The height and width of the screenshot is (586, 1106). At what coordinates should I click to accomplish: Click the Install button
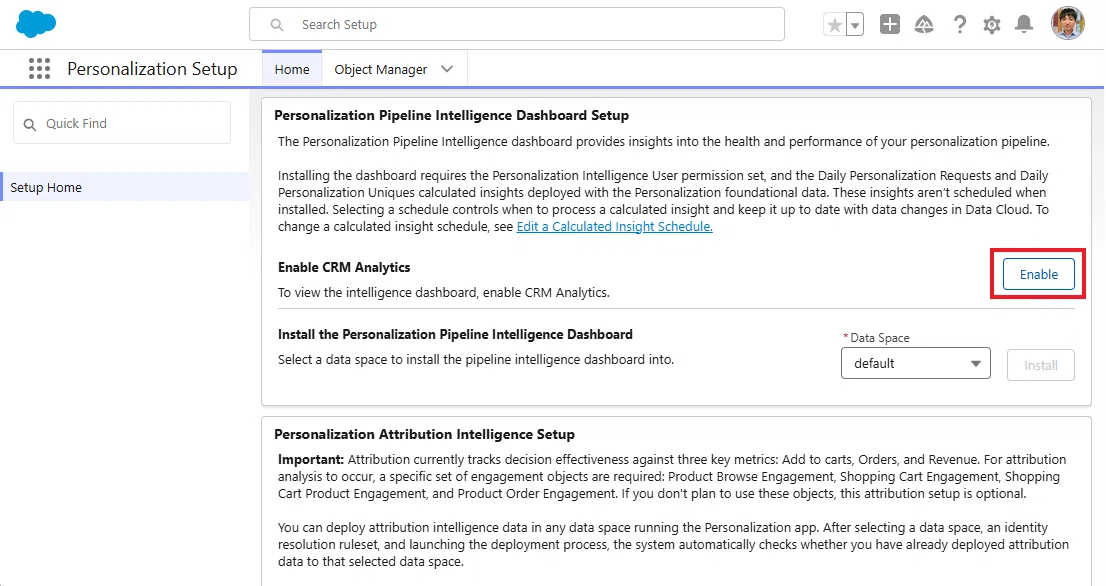click(1040, 365)
